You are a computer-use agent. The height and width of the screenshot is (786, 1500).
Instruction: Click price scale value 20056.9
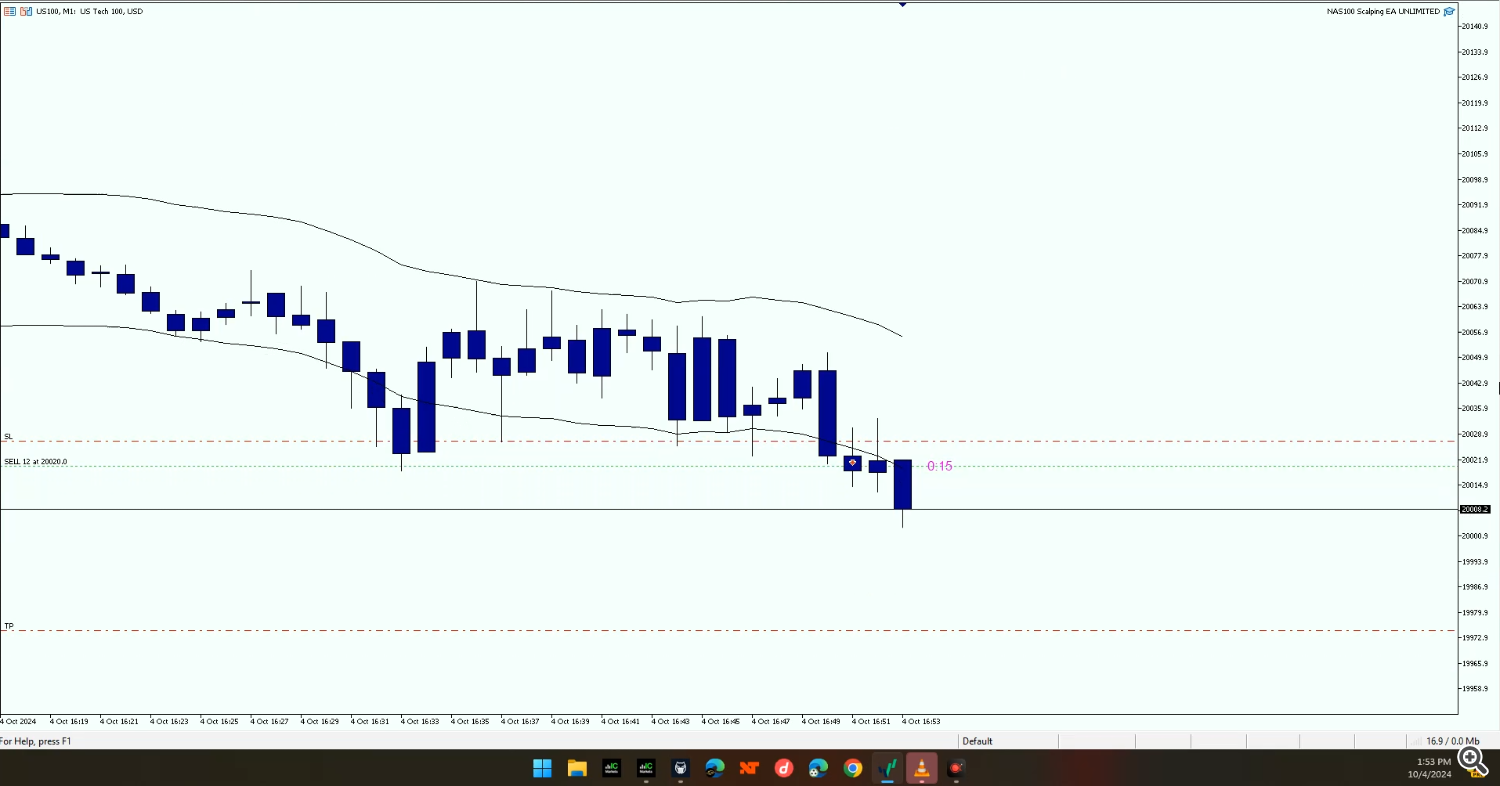tap(1475, 332)
